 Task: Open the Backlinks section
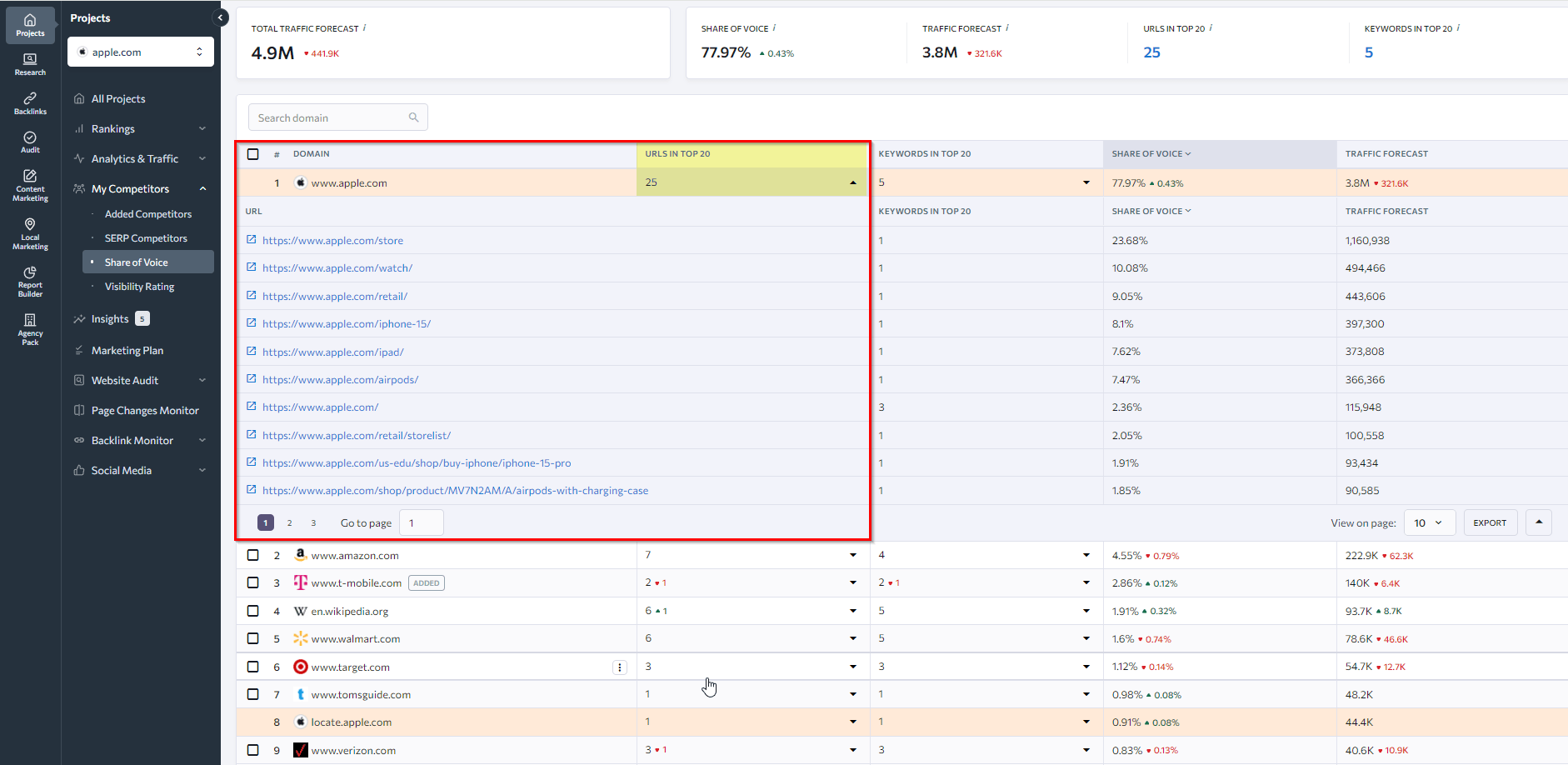coord(30,102)
